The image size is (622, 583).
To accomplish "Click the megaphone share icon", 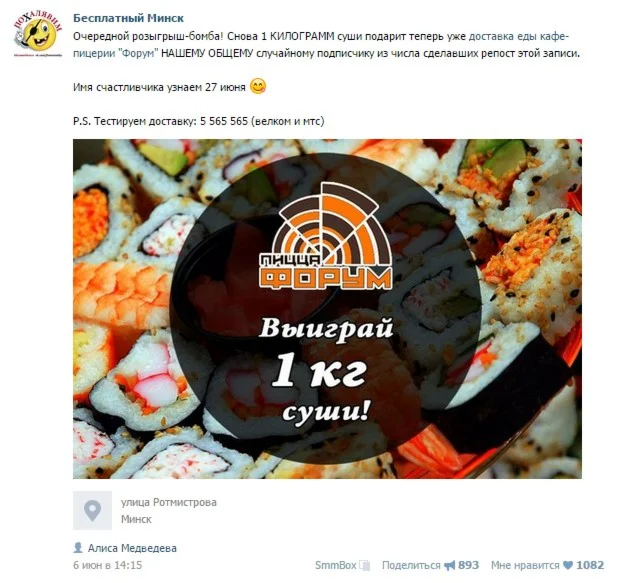I will point(449,566).
